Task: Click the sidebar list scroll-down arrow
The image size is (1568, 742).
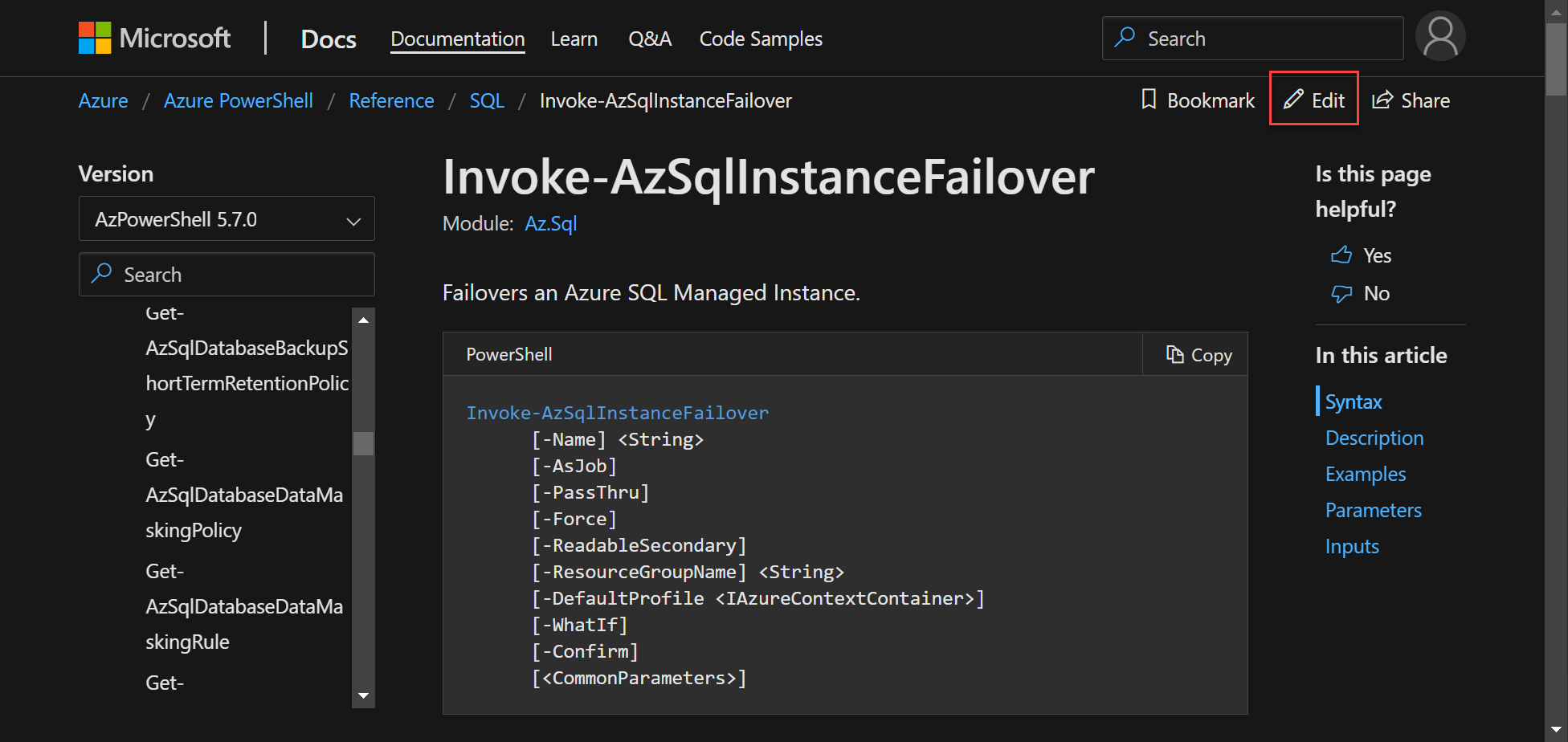Action: [x=363, y=695]
